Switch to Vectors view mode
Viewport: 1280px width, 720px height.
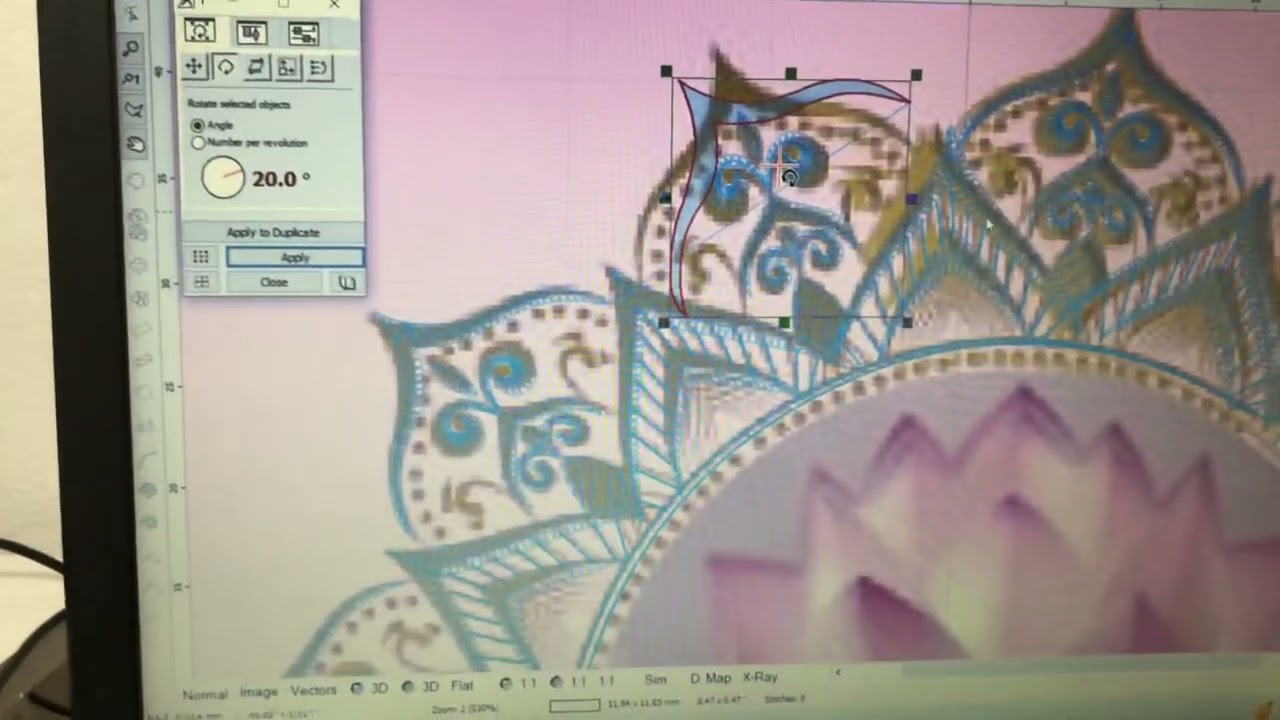(x=314, y=691)
